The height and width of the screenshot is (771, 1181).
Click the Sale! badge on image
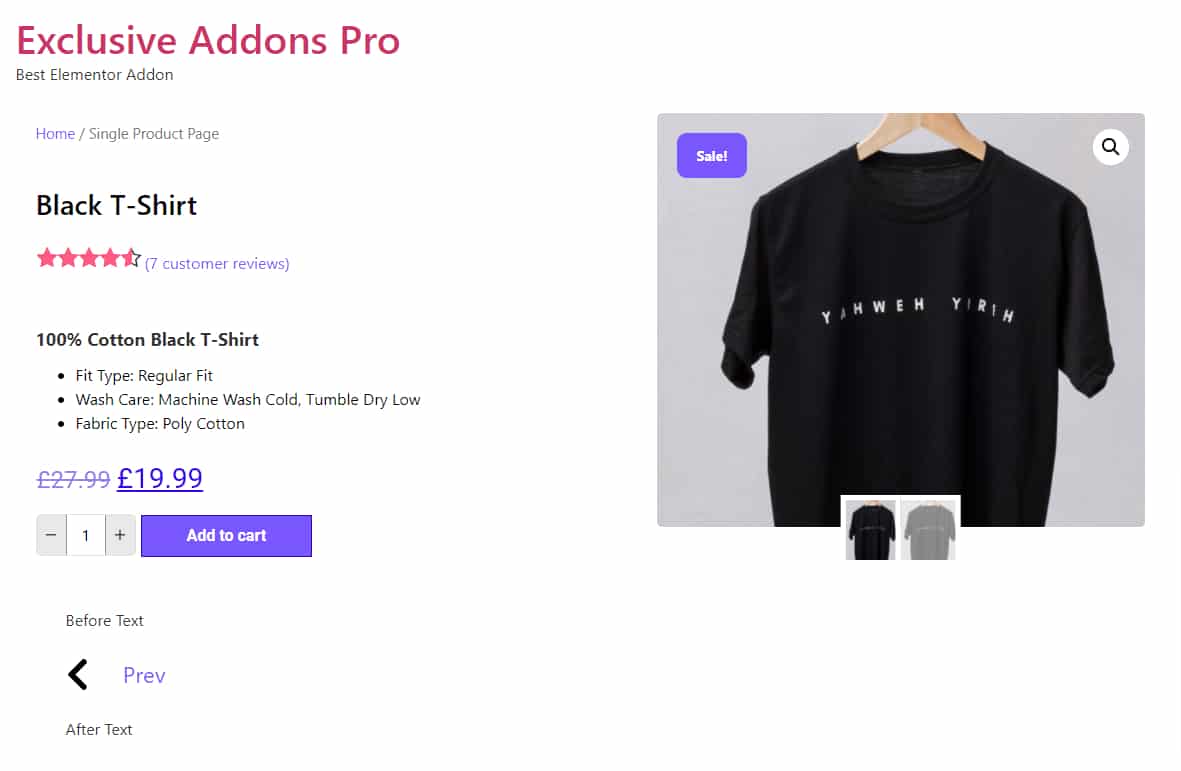712,156
